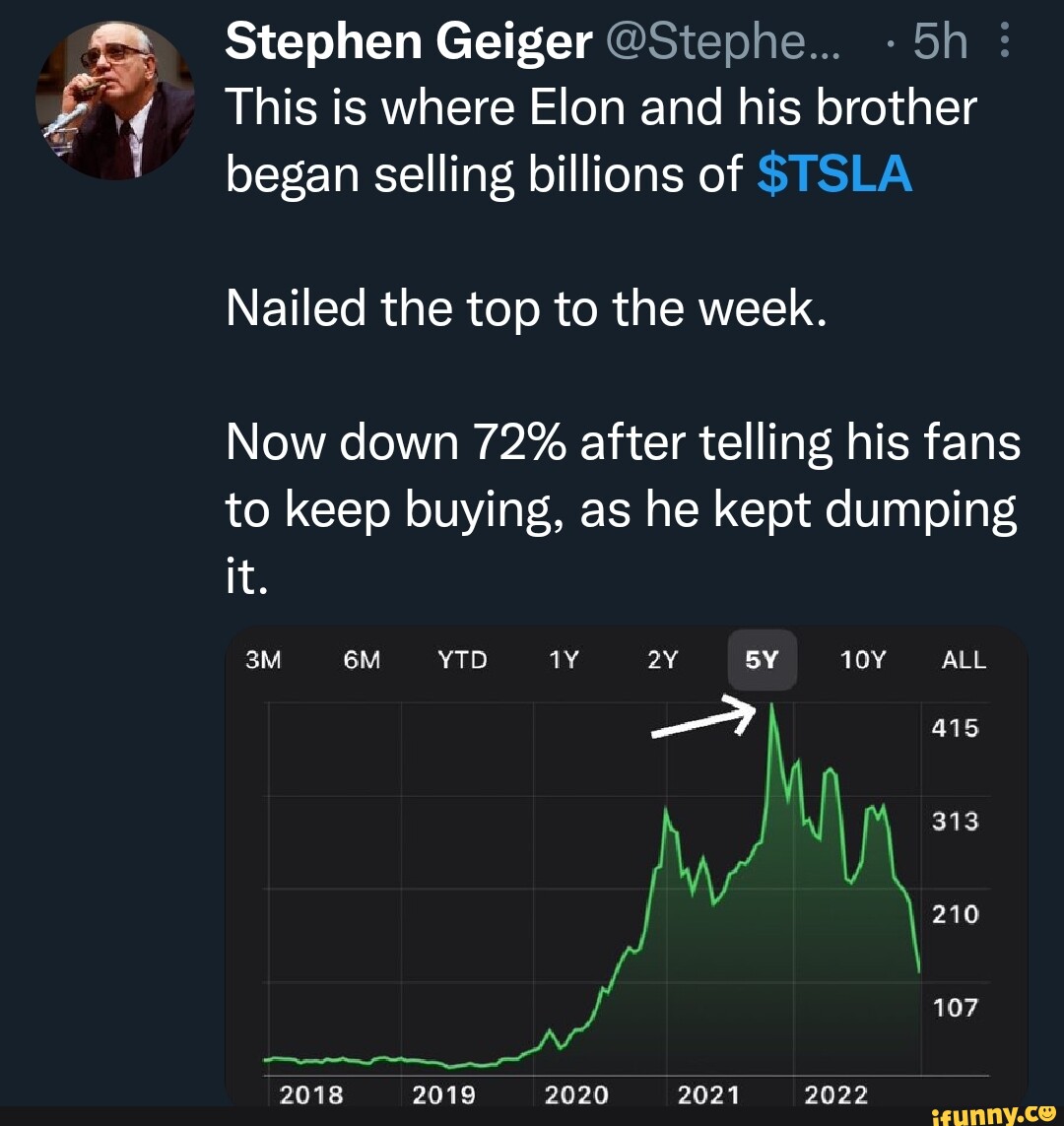The image size is (1064, 1126).
Task: Click the 5h timestamp on the tweet
Action: click(941, 41)
